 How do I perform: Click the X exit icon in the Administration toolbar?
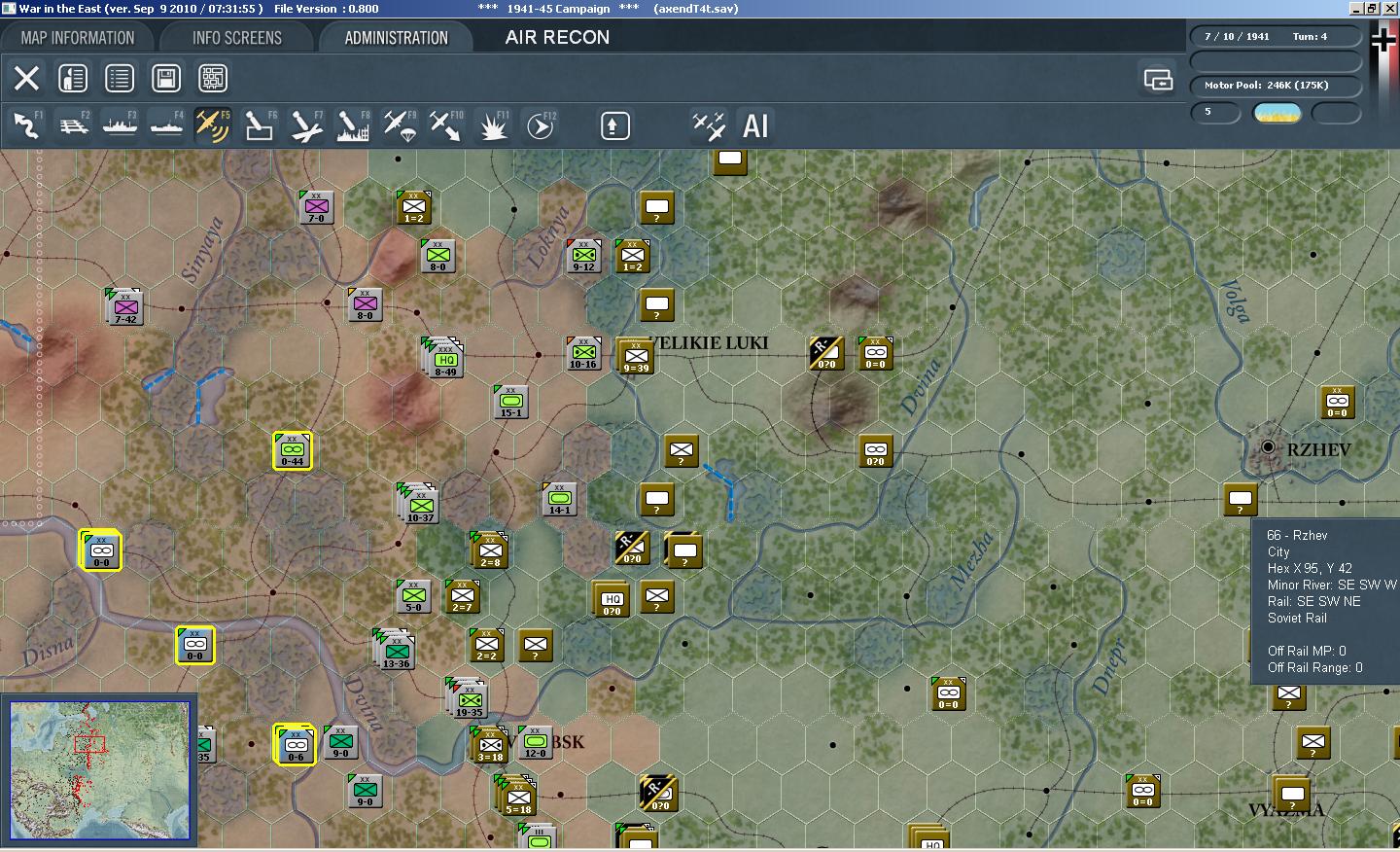click(26, 78)
